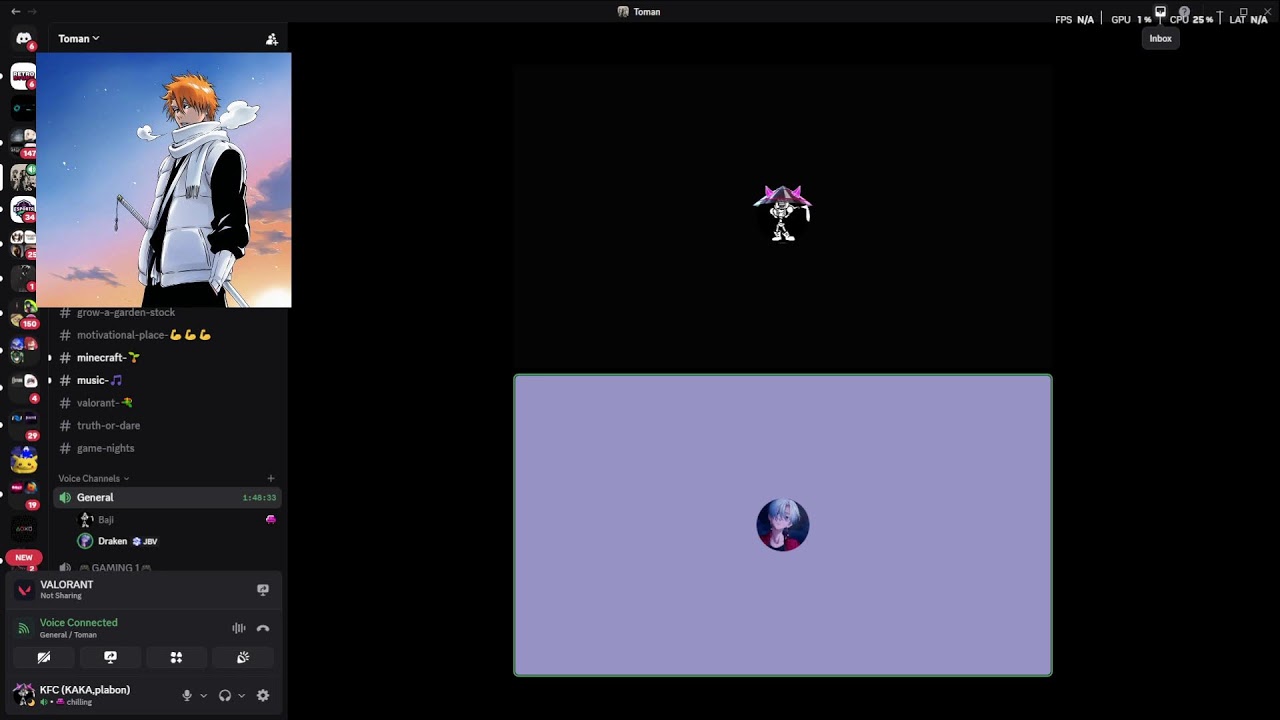Open the invite members icon beside Toman
Viewport: 1280px width, 720px height.
271,39
